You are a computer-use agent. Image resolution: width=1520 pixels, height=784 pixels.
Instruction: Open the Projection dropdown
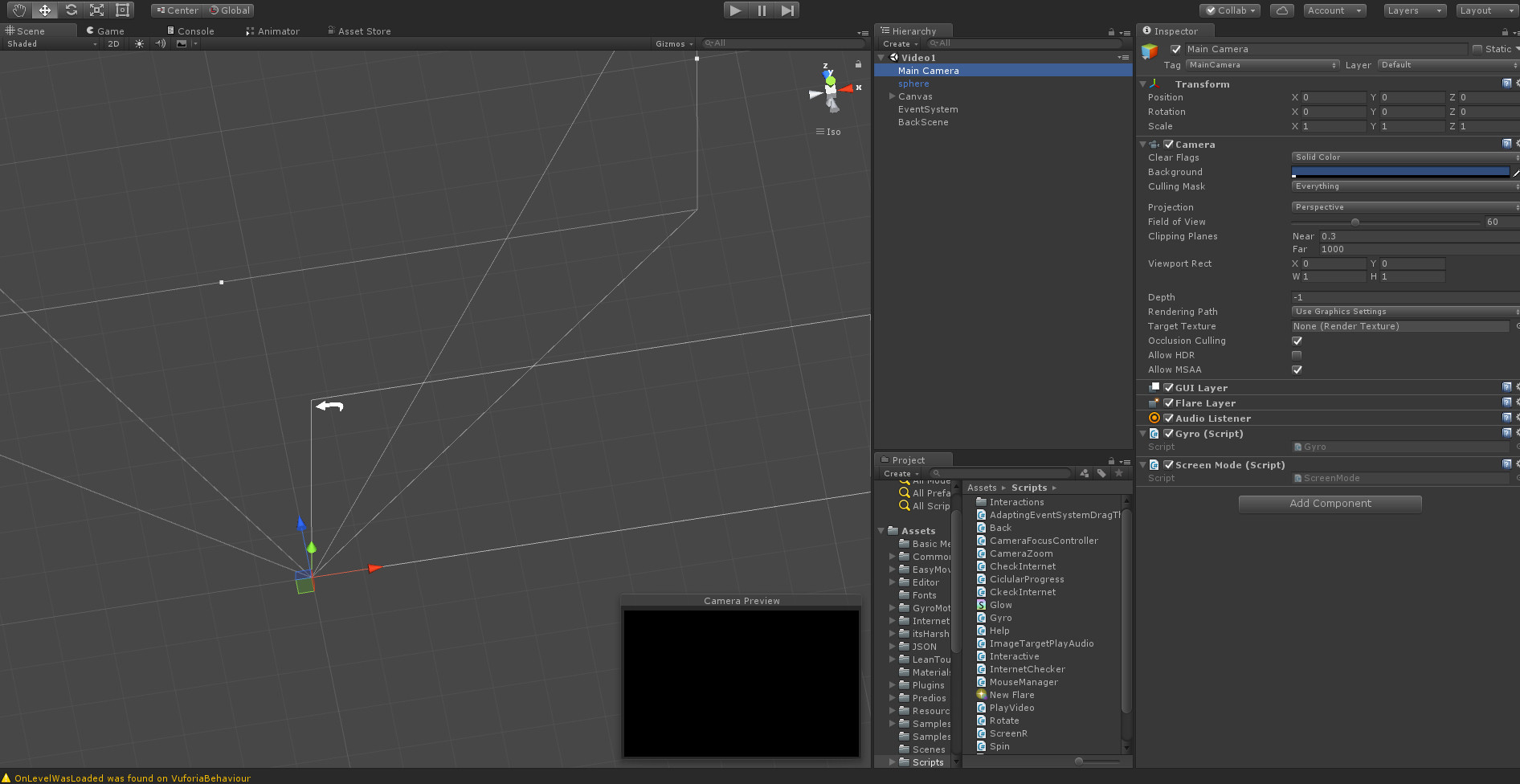(x=1404, y=207)
